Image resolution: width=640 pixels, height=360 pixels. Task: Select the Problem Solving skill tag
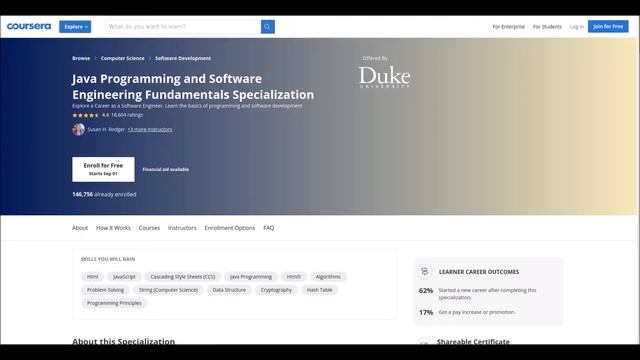(x=105, y=290)
